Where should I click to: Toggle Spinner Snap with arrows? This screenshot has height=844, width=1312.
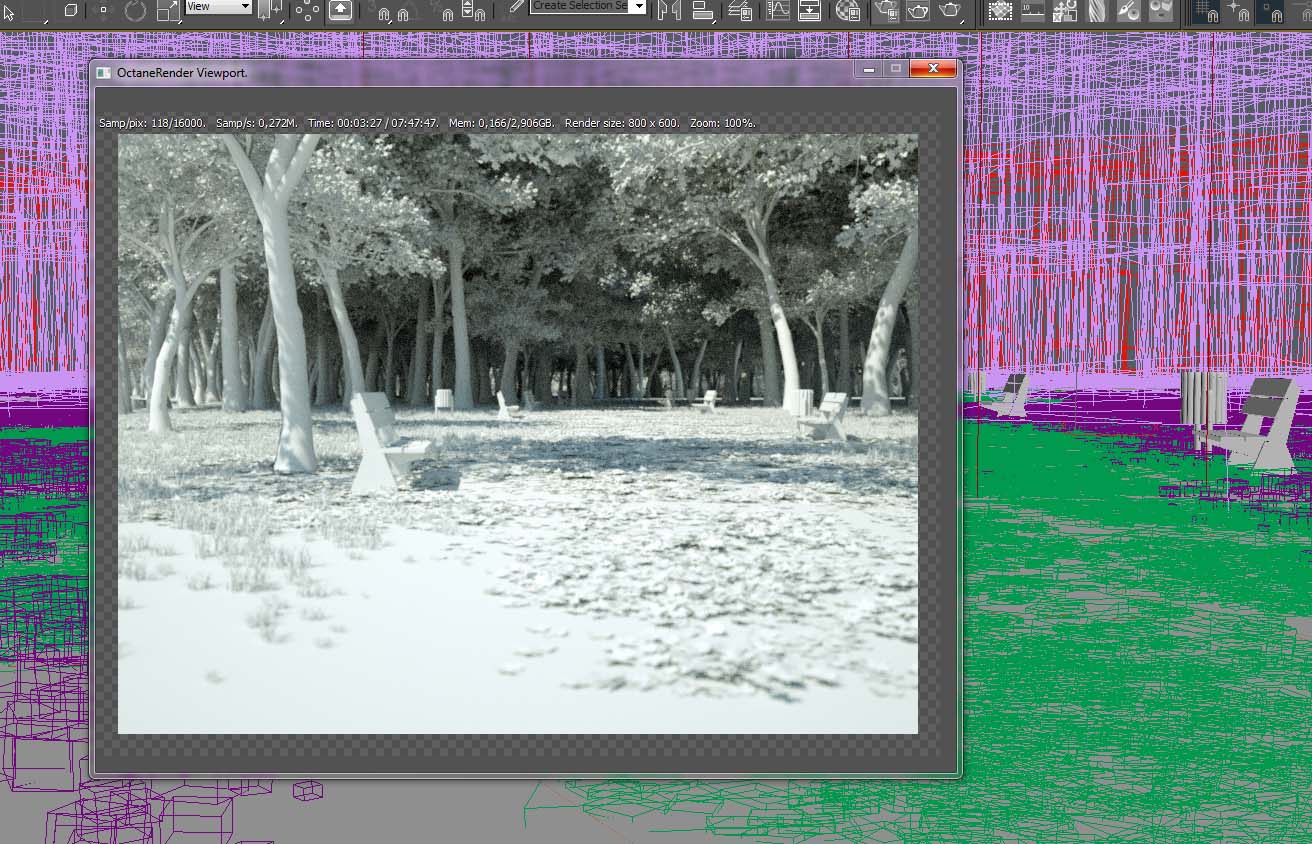point(474,11)
